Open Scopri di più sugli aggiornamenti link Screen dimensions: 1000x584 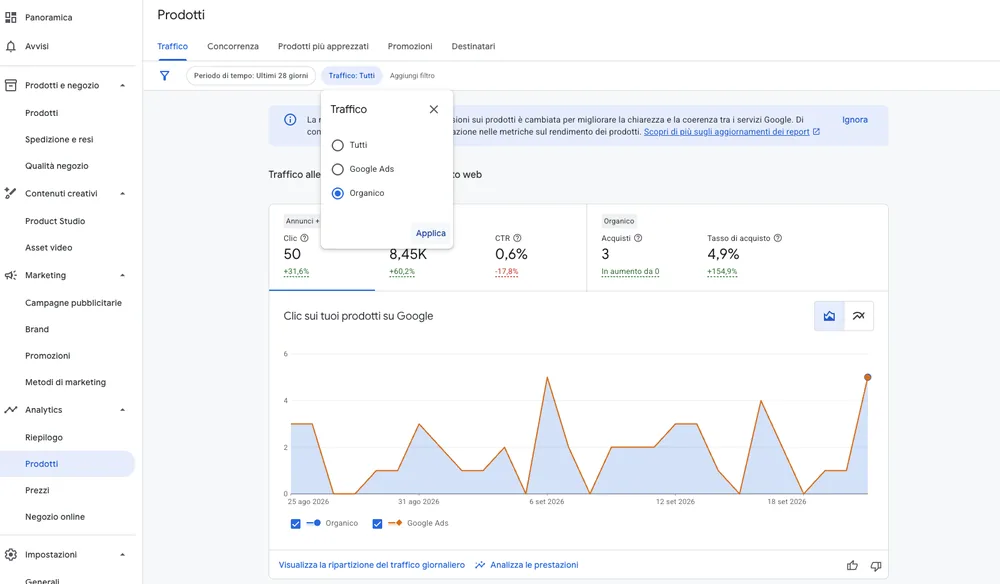(726, 131)
